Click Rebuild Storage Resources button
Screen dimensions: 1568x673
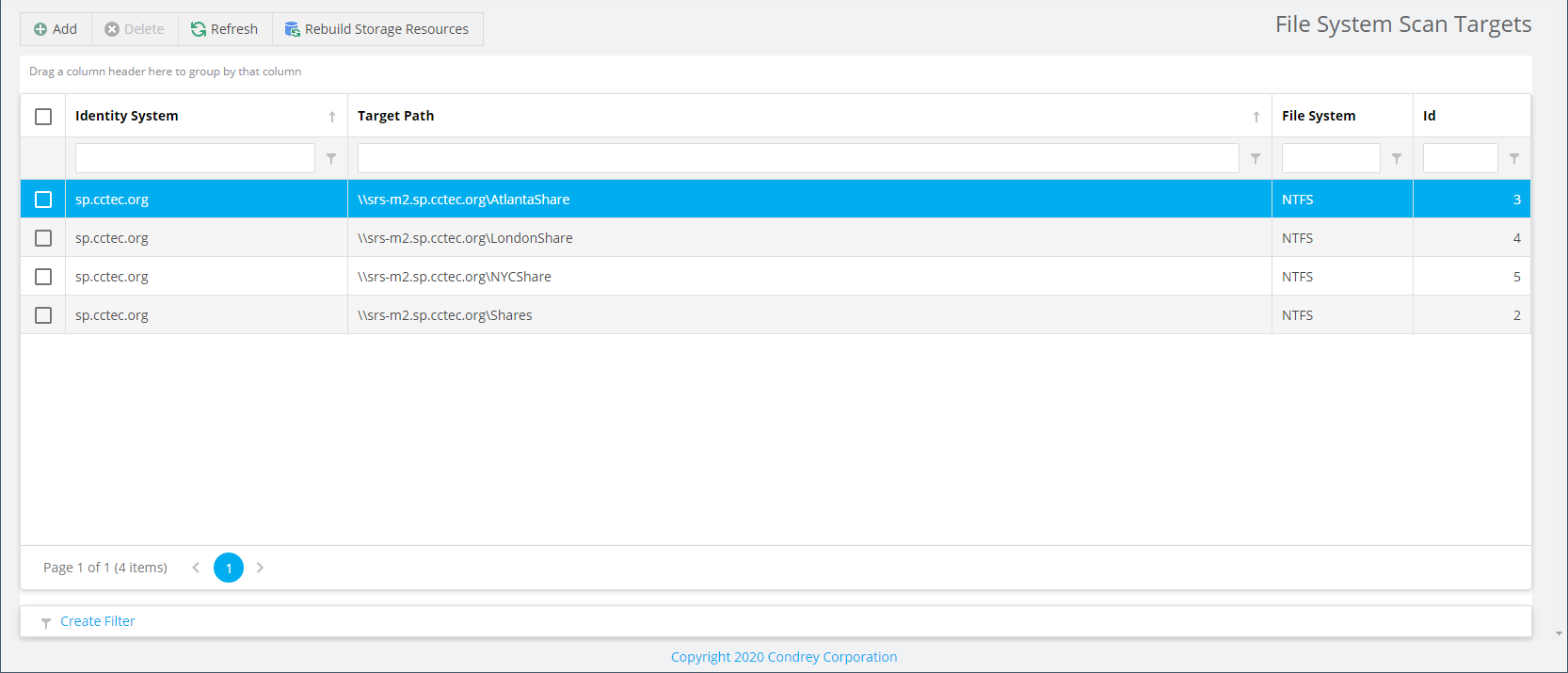376,29
